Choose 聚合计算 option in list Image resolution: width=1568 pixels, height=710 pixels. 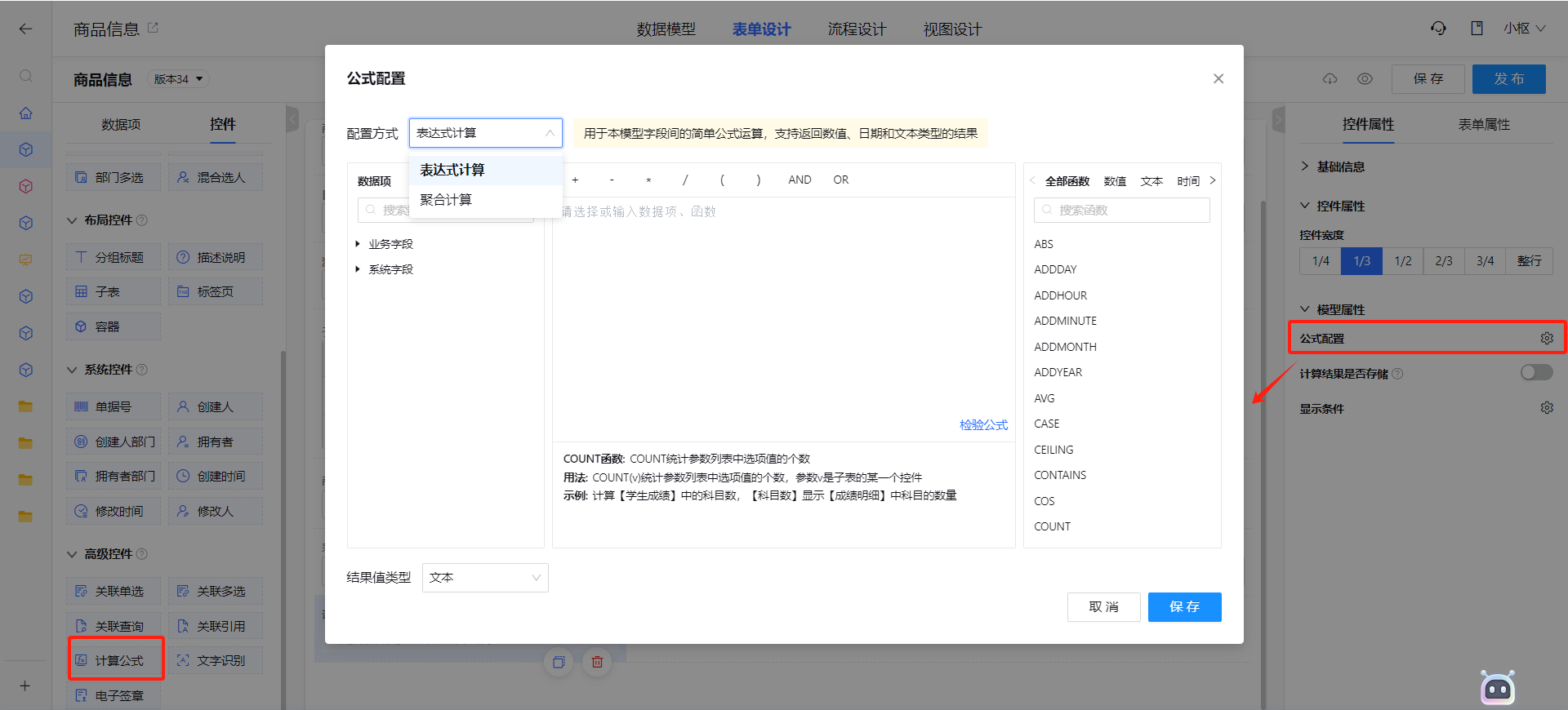pyautogui.click(x=486, y=200)
